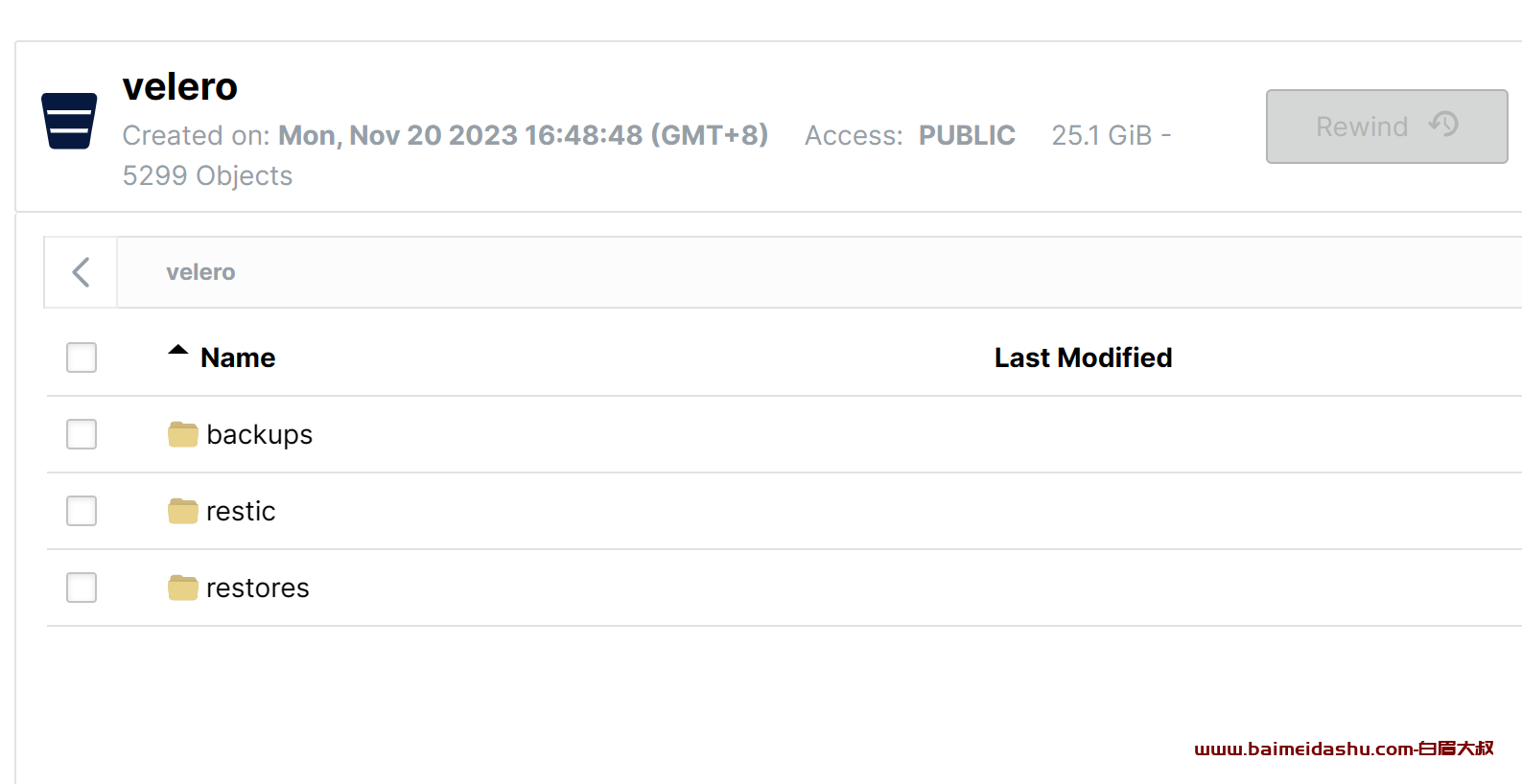Toggle the Name sort arrow
Image resolution: width=1522 pixels, height=784 pixels.
pos(178,350)
